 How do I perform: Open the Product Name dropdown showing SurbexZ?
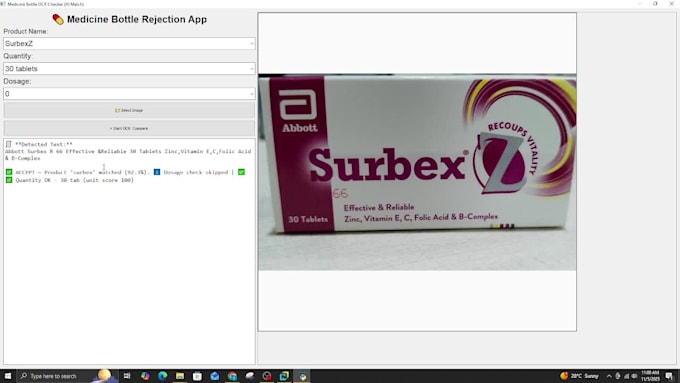pyautogui.click(x=129, y=43)
